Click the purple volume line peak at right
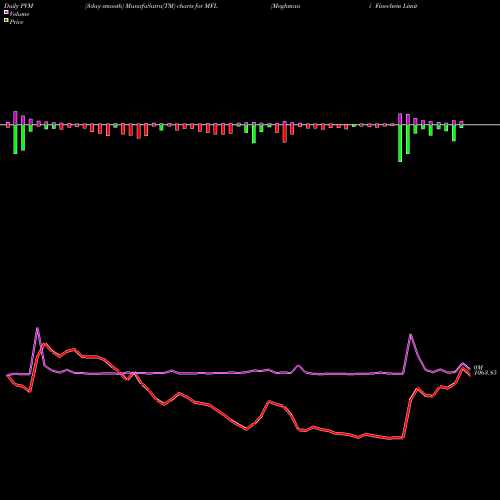500x500 pixels. click(x=411, y=335)
